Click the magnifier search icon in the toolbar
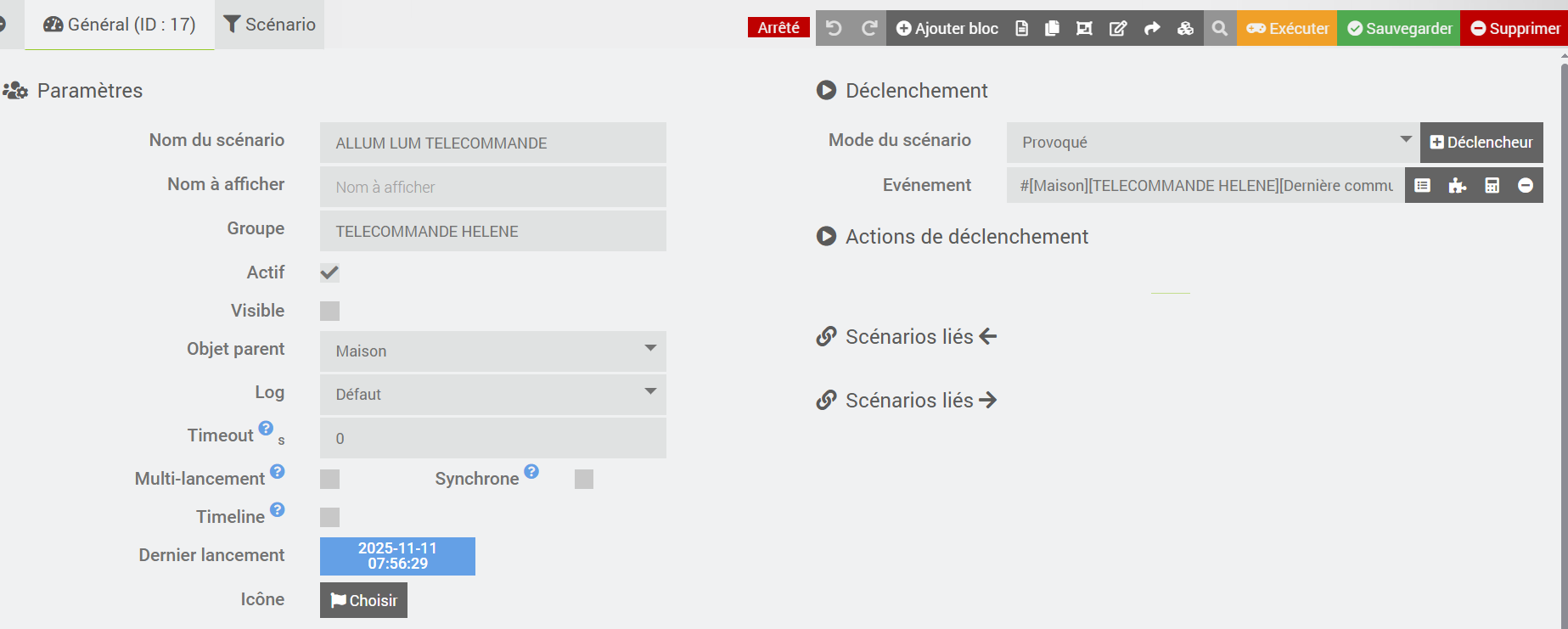This screenshot has height=629, width=1568. 1220,28
